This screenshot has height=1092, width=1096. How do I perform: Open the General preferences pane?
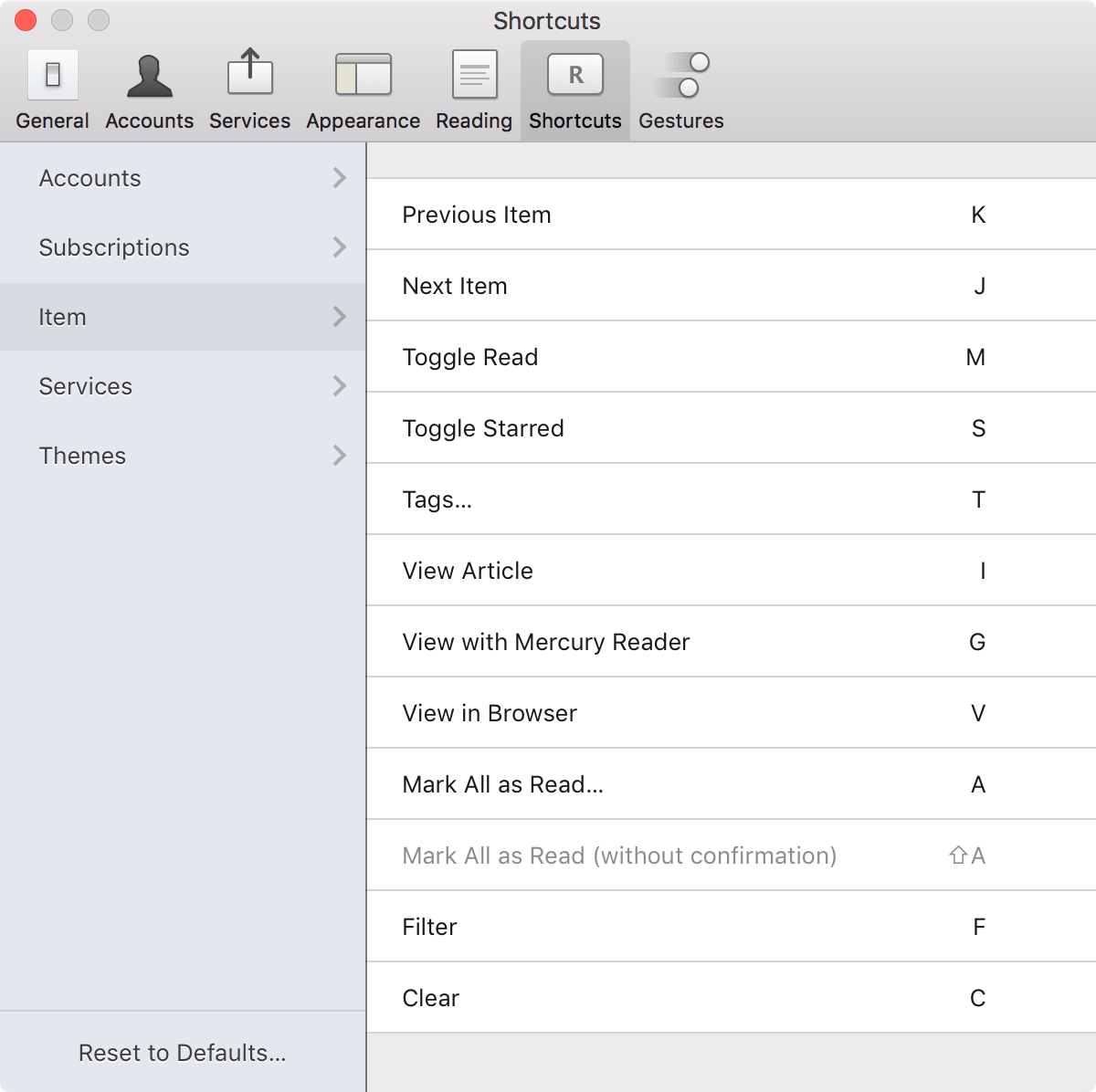point(52,87)
